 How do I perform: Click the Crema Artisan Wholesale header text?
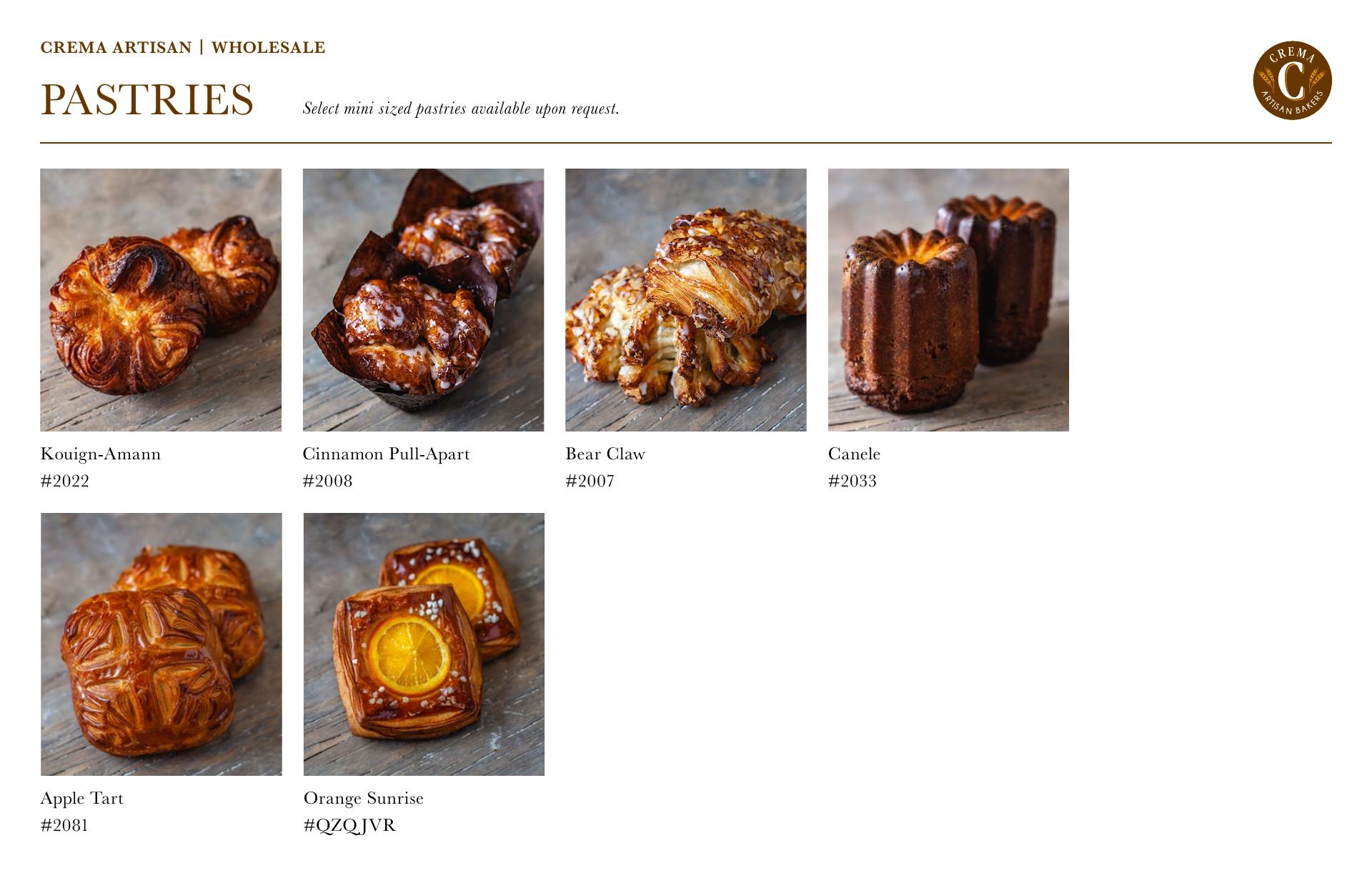coord(183,48)
